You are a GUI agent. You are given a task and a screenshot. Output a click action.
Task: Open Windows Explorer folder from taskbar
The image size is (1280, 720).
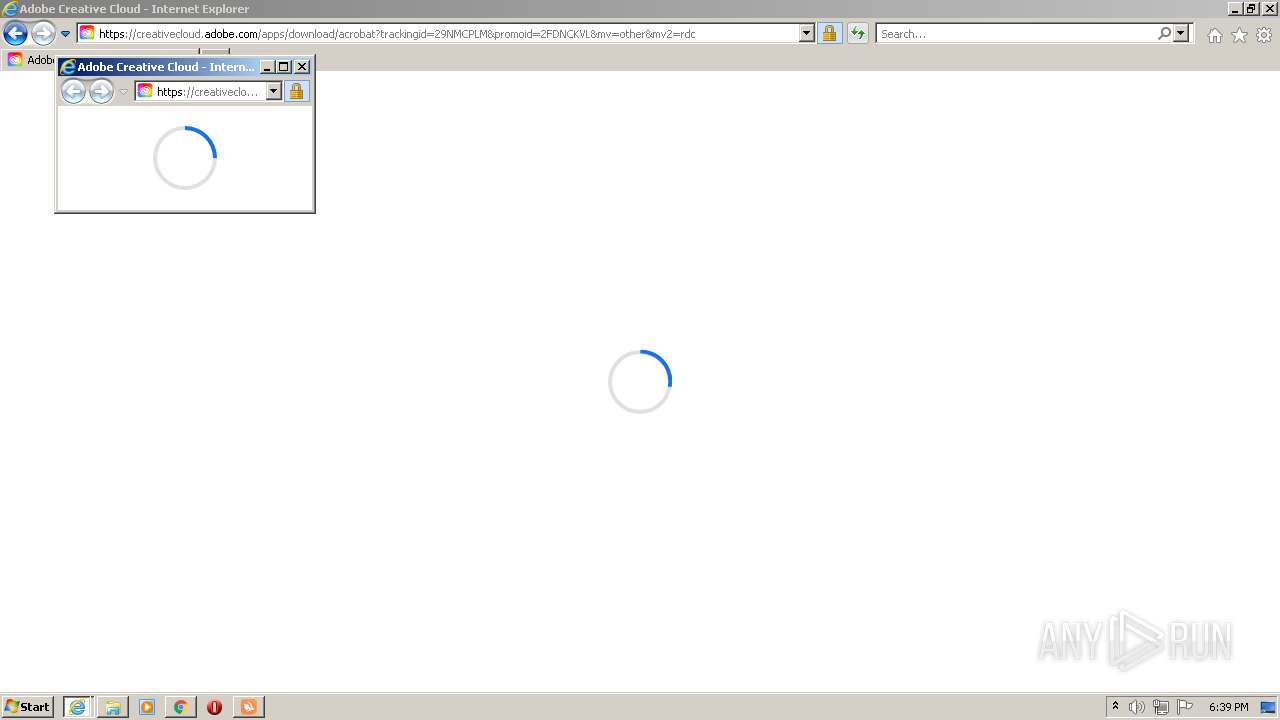click(113, 707)
